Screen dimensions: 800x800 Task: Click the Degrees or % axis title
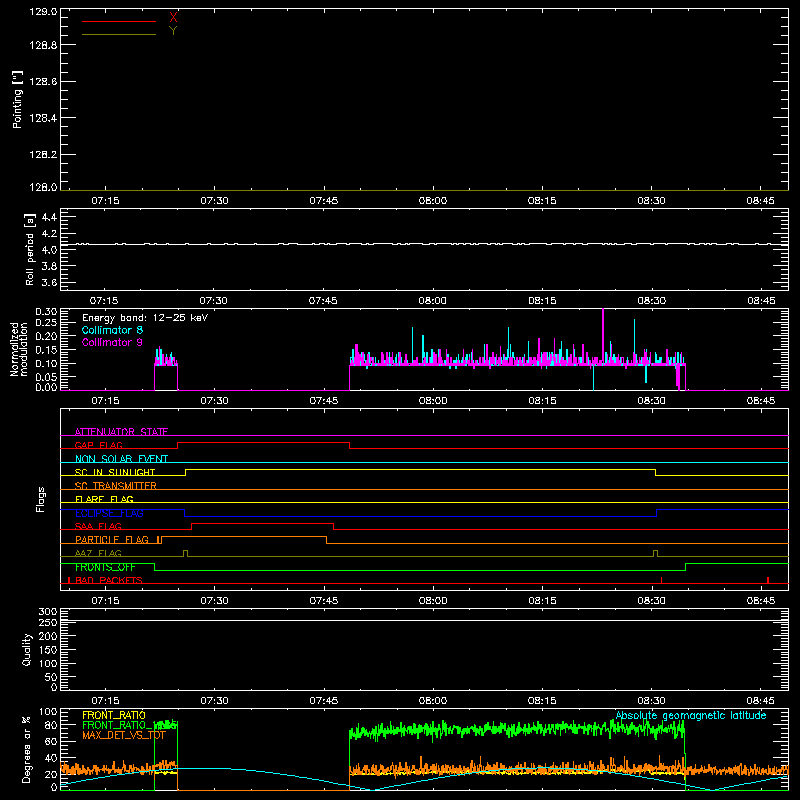pyautogui.click(x=26, y=749)
